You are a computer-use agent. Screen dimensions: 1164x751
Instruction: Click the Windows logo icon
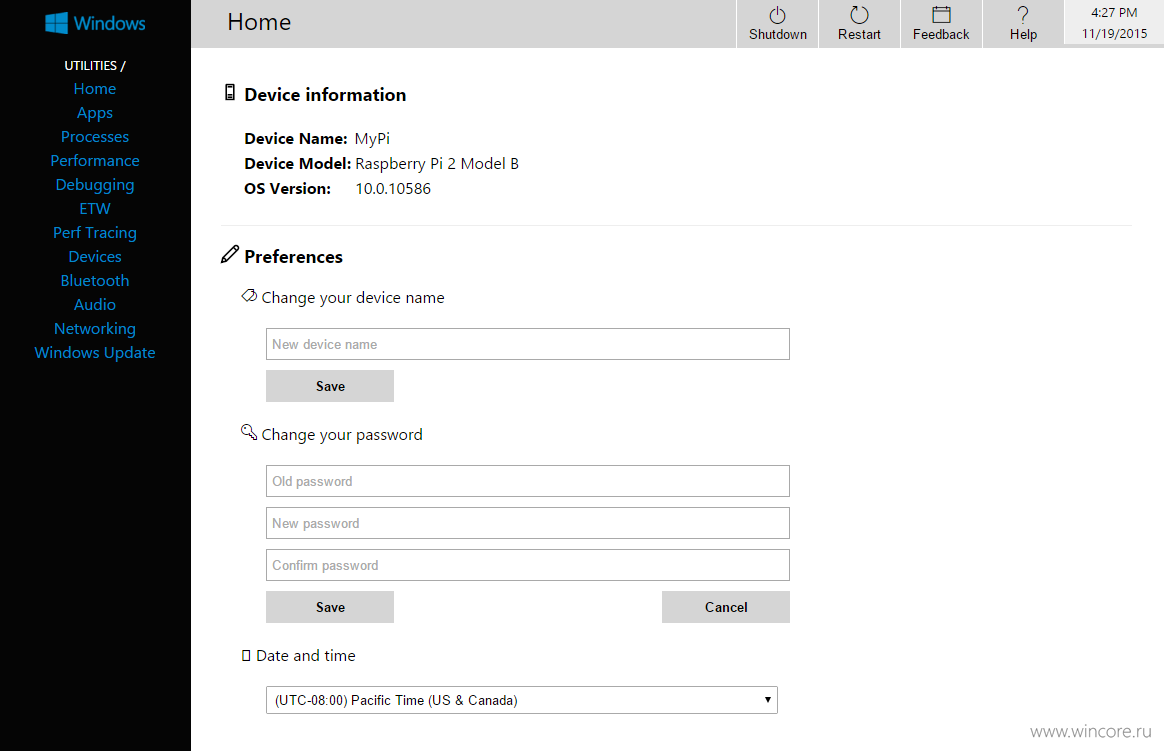click(x=56, y=23)
